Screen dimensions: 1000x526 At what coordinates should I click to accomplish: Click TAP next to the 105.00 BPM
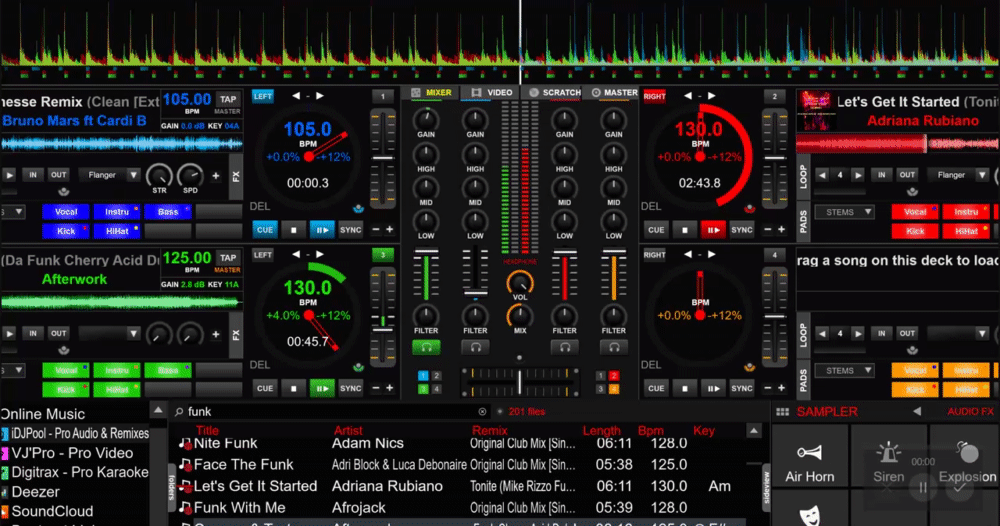coord(228,99)
